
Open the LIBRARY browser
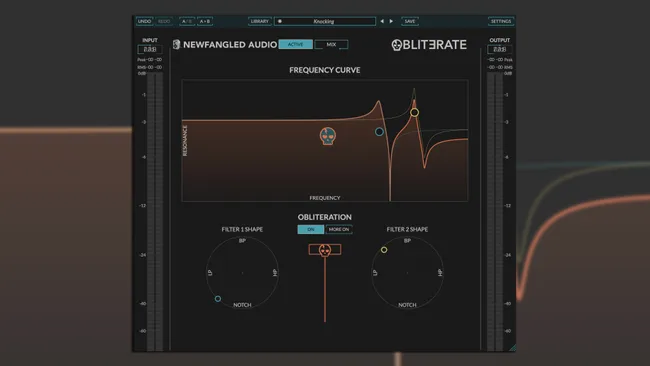point(260,21)
